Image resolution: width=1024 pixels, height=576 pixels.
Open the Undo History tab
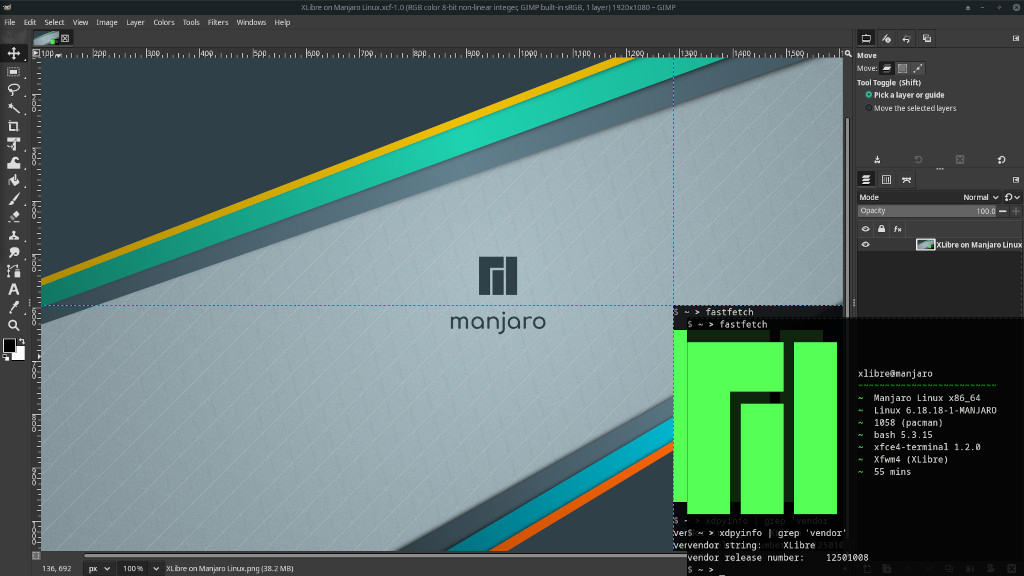[x=906, y=39]
